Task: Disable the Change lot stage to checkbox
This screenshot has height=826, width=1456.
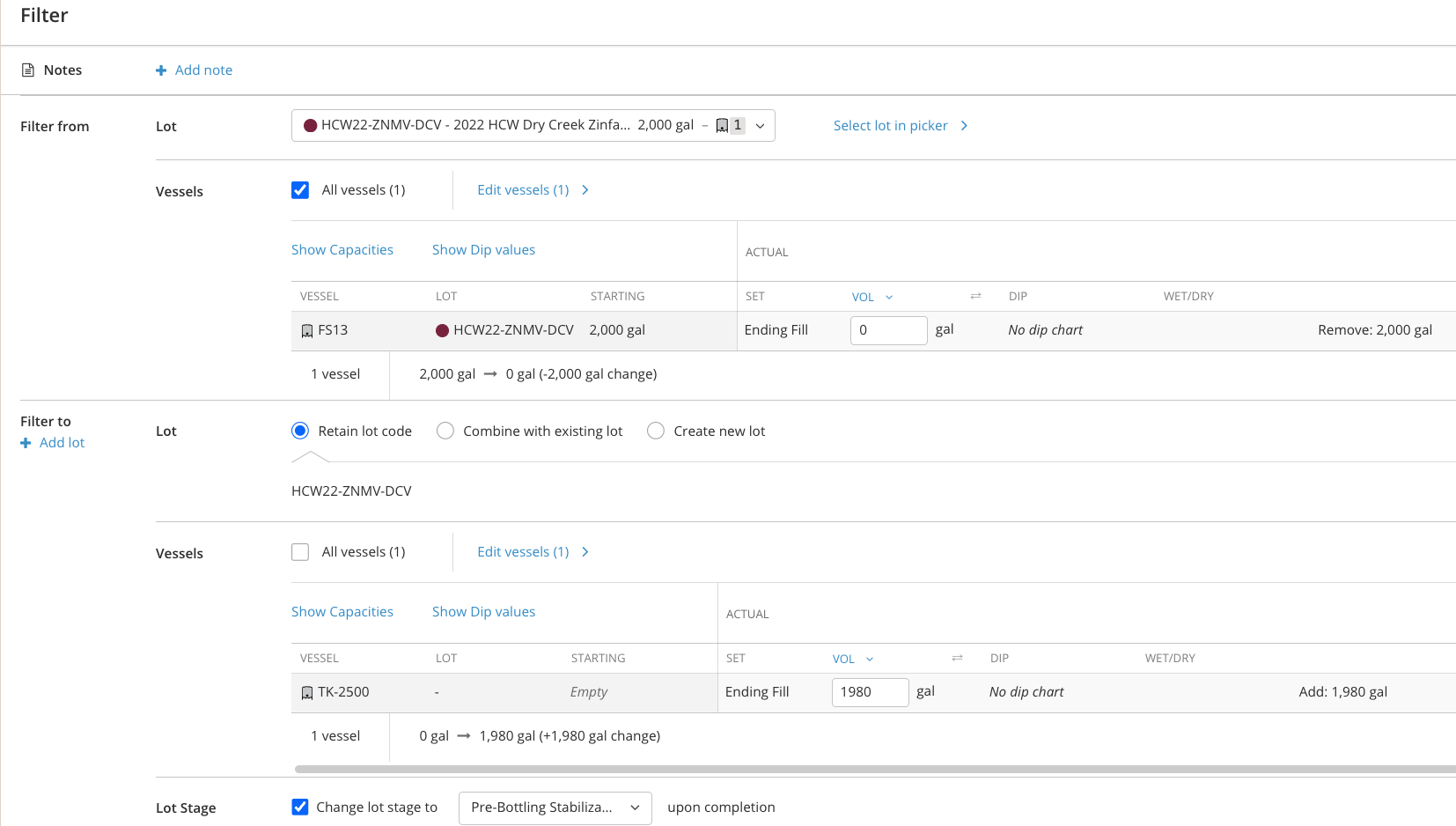Action: pyautogui.click(x=300, y=807)
